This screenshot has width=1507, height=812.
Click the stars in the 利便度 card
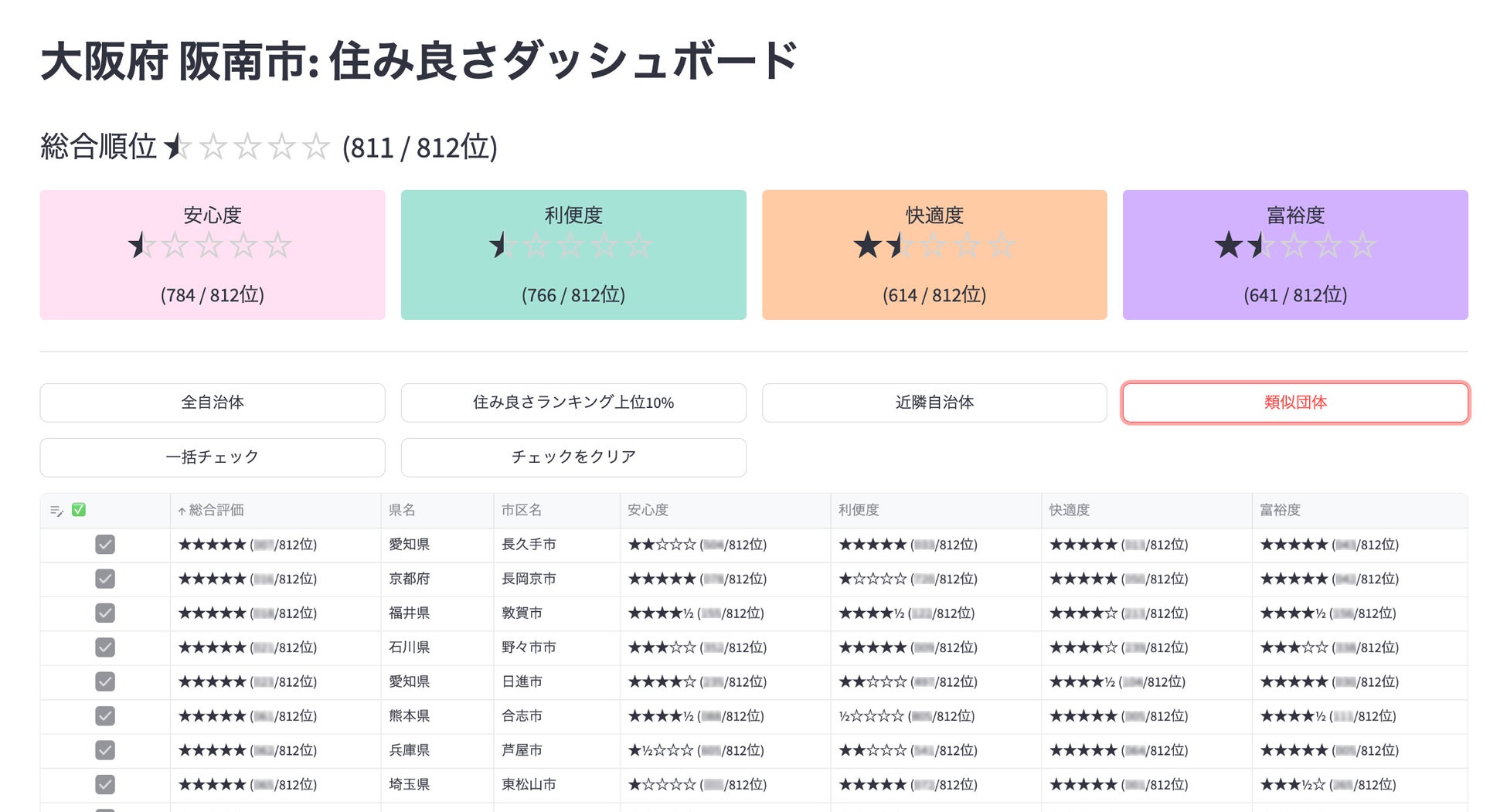coord(571,246)
